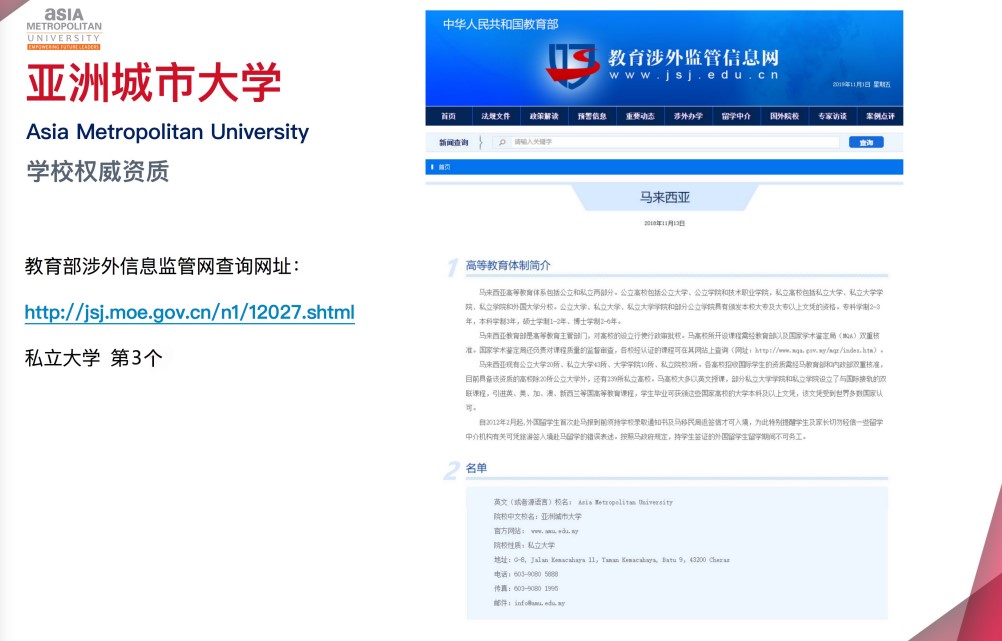Click the date text in banner corner
Screen dimensions: 1002x641
[861, 84]
